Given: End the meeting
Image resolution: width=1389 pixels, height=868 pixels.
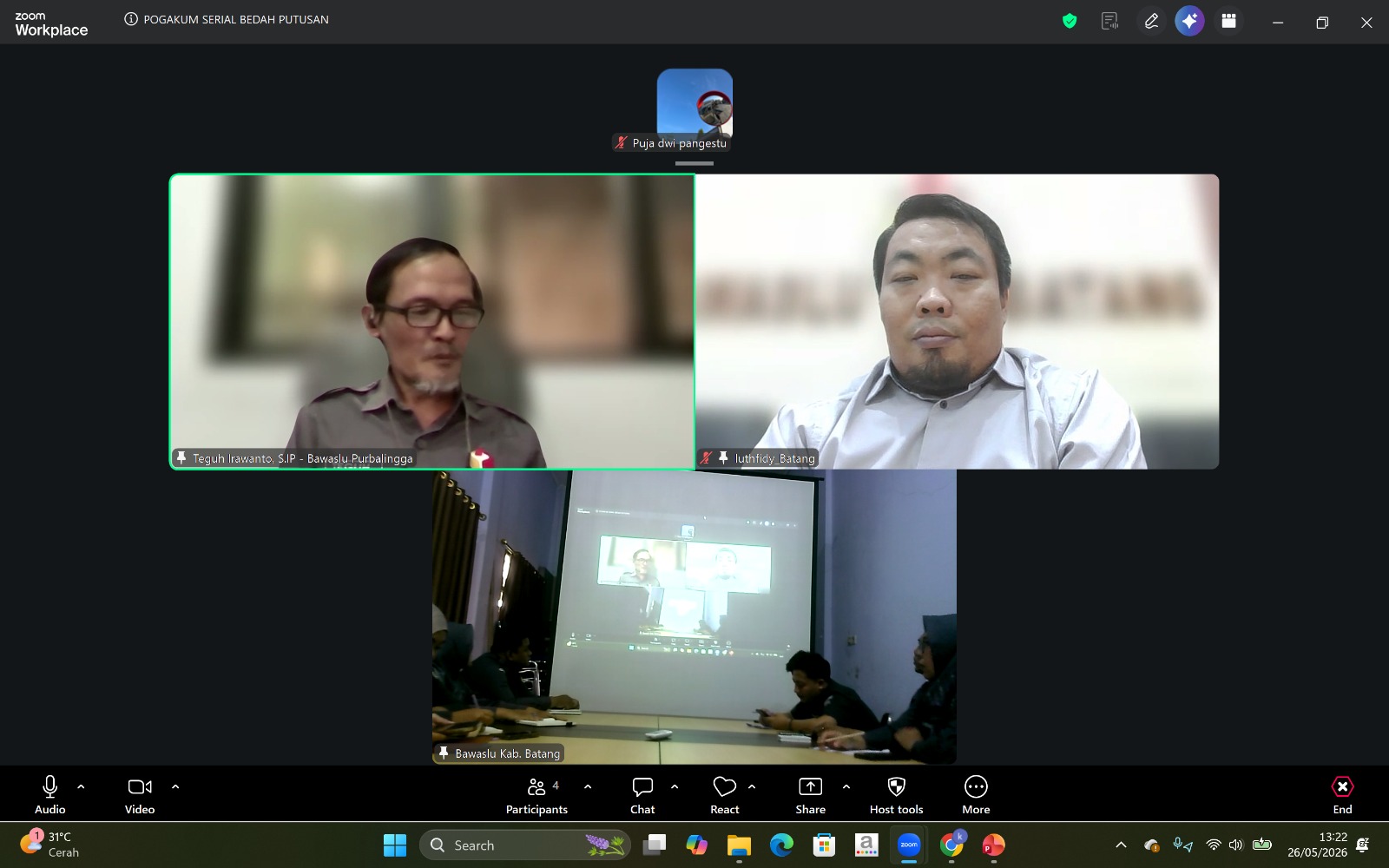Looking at the screenshot, I should click(x=1342, y=795).
